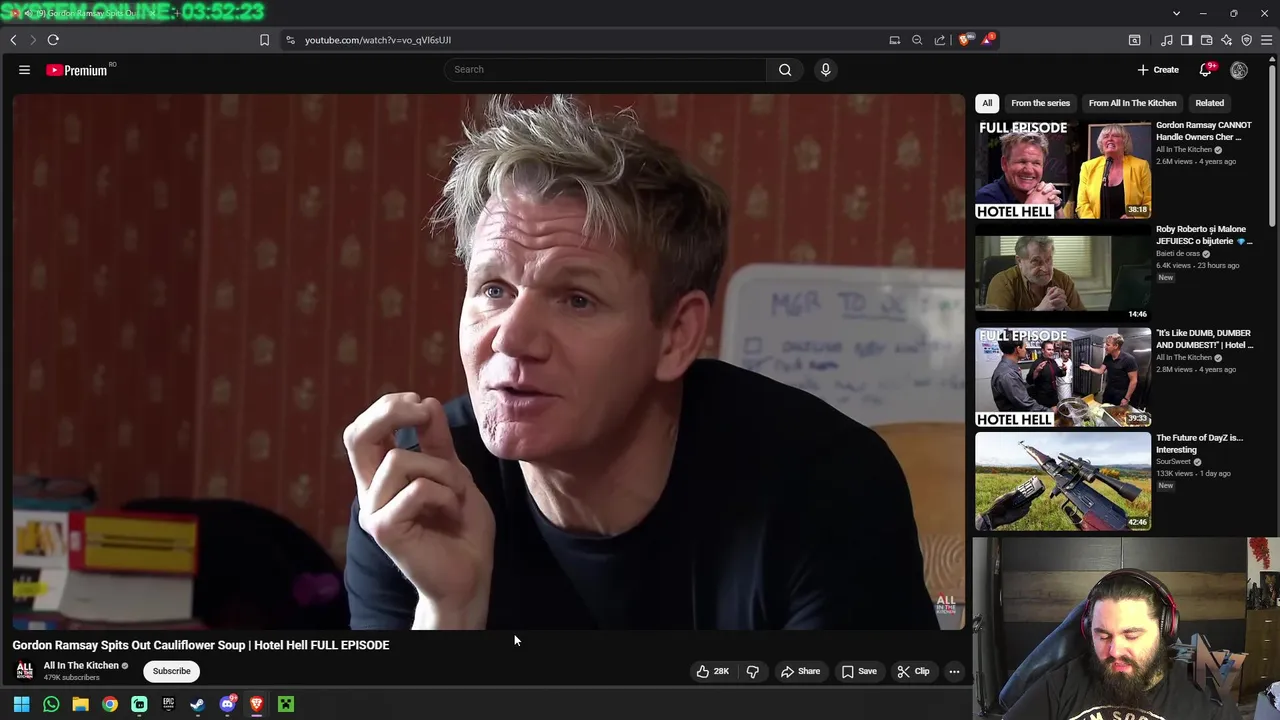Open the browser main hamburger menu
The width and height of the screenshot is (1280, 720).
coord(1266,40)
